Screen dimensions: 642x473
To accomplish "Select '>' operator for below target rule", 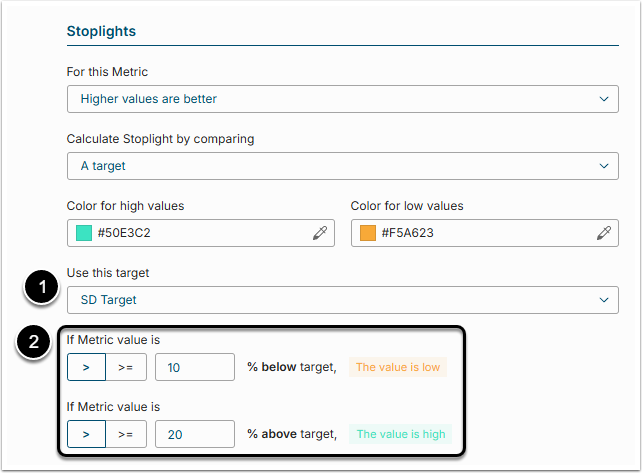I will point(87,367).
